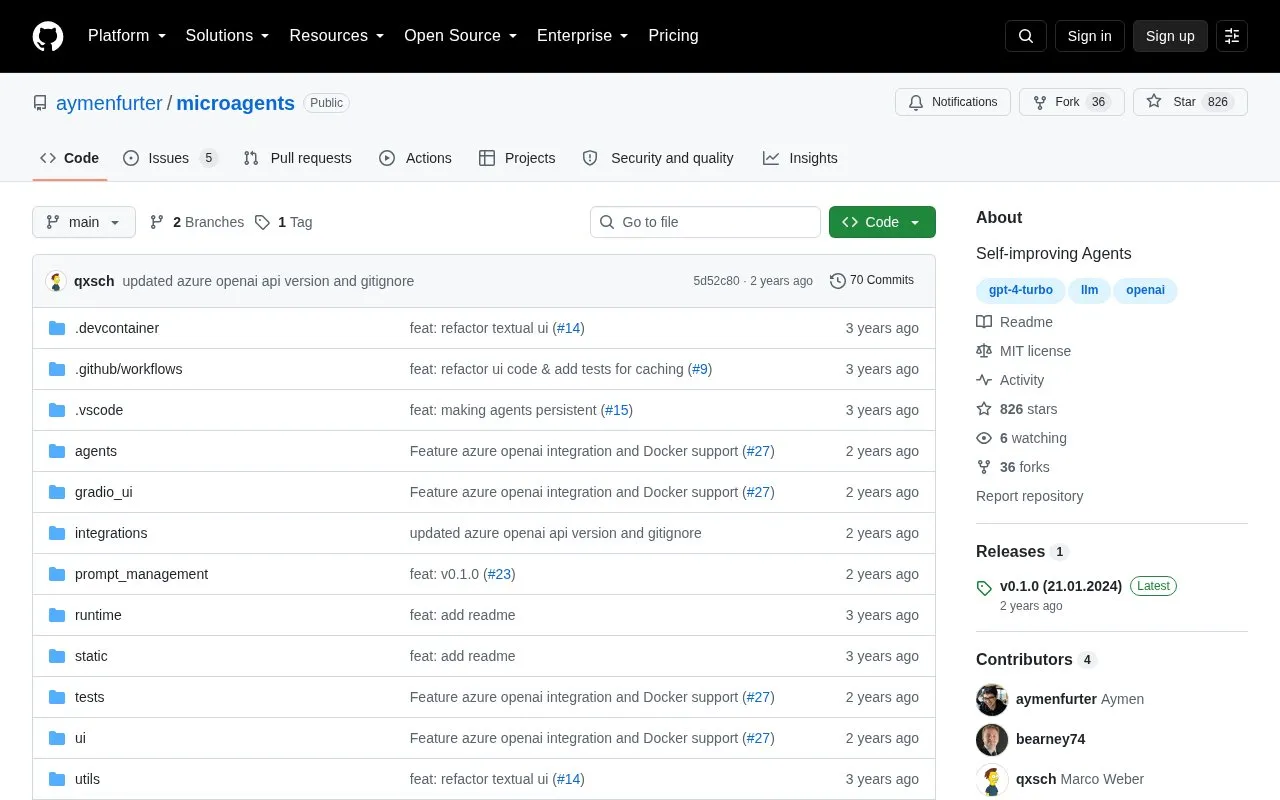Open the 70 Commits history link
The image size is (1280, 800).
872,281
